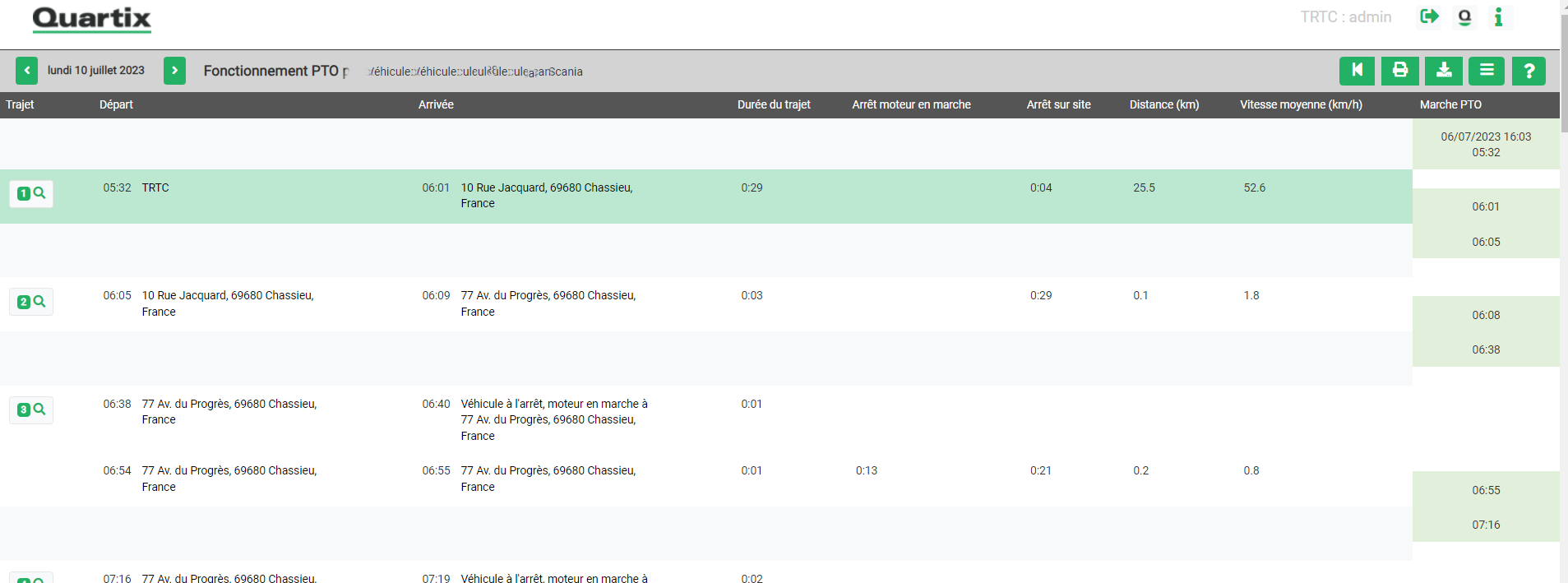Screen dimensions: 1568x583
Task: Click PTO entry 06/07/2023 16:03
Action: tap(1486, 136)
